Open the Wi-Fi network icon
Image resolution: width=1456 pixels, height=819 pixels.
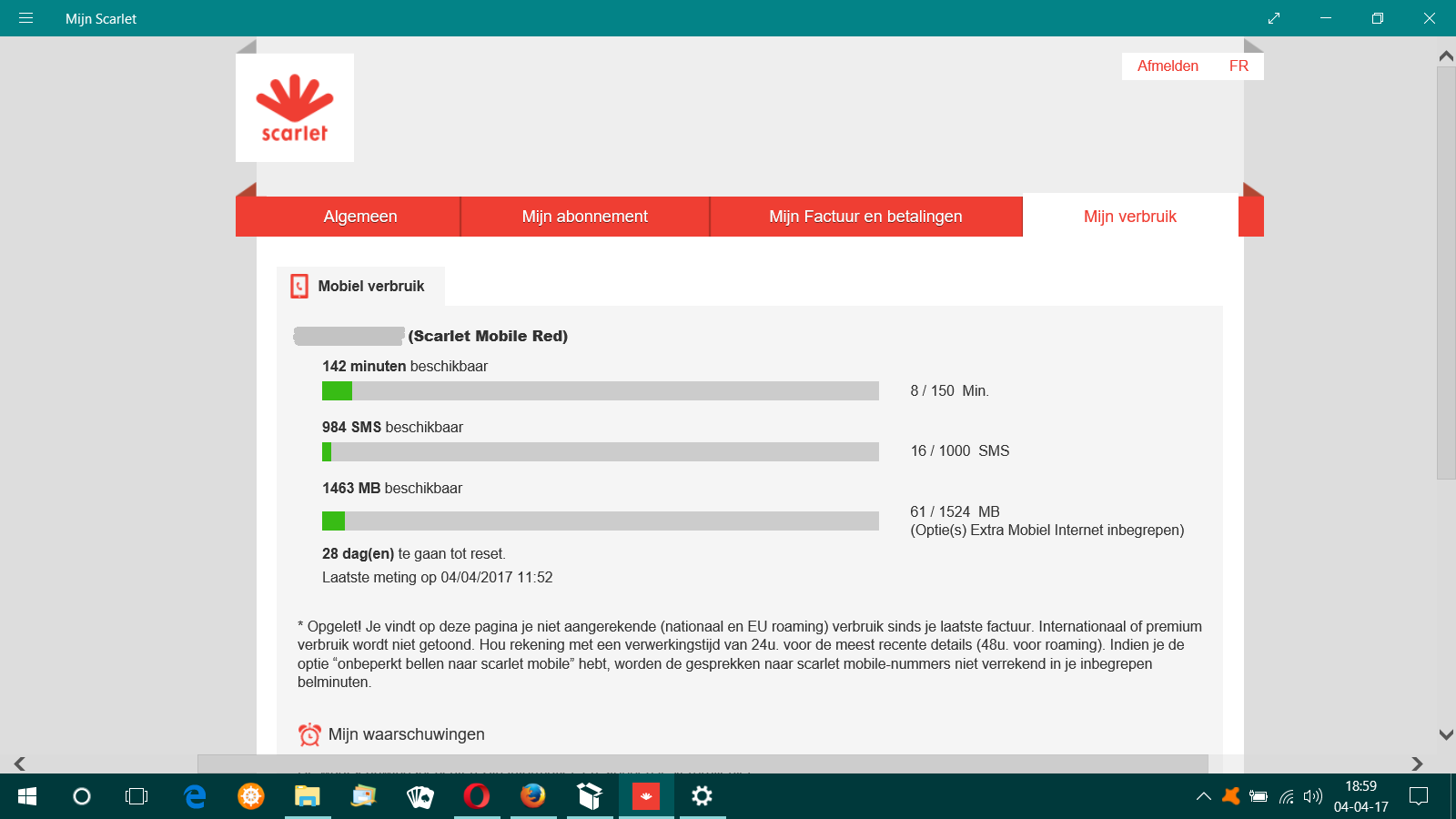coord(1287,796)
